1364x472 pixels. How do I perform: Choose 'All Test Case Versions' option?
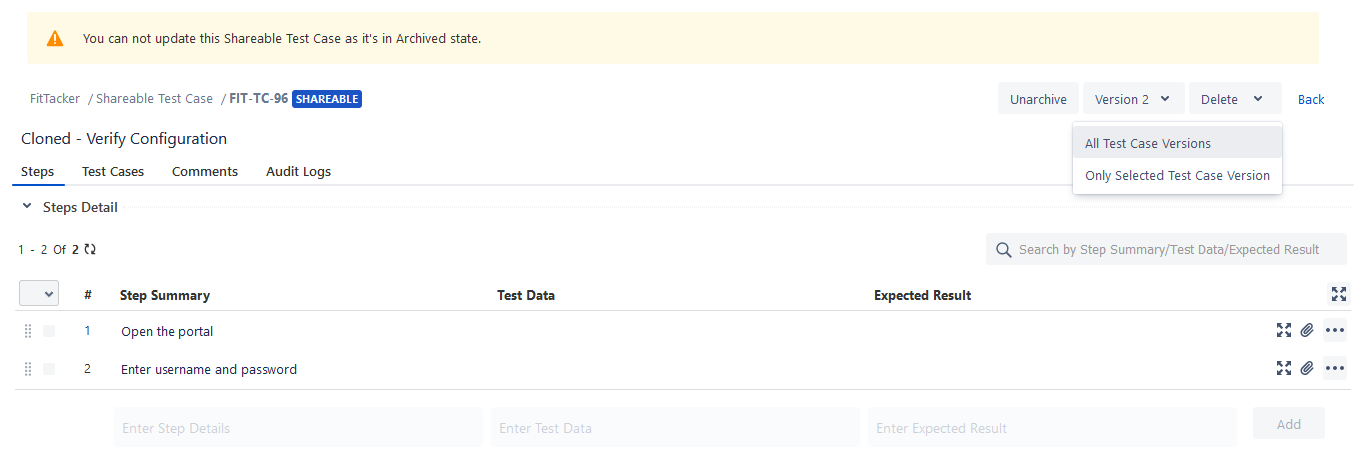(1177, 143)
